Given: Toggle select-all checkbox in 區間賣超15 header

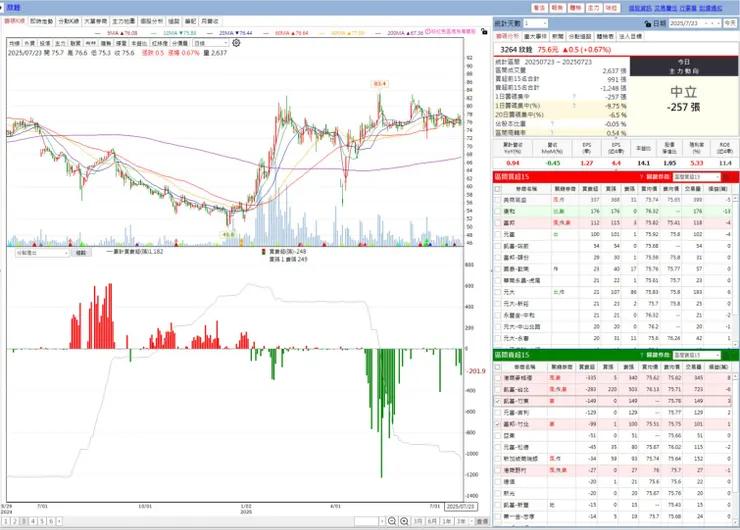Looking at the screenshot, I should [497, 367].
